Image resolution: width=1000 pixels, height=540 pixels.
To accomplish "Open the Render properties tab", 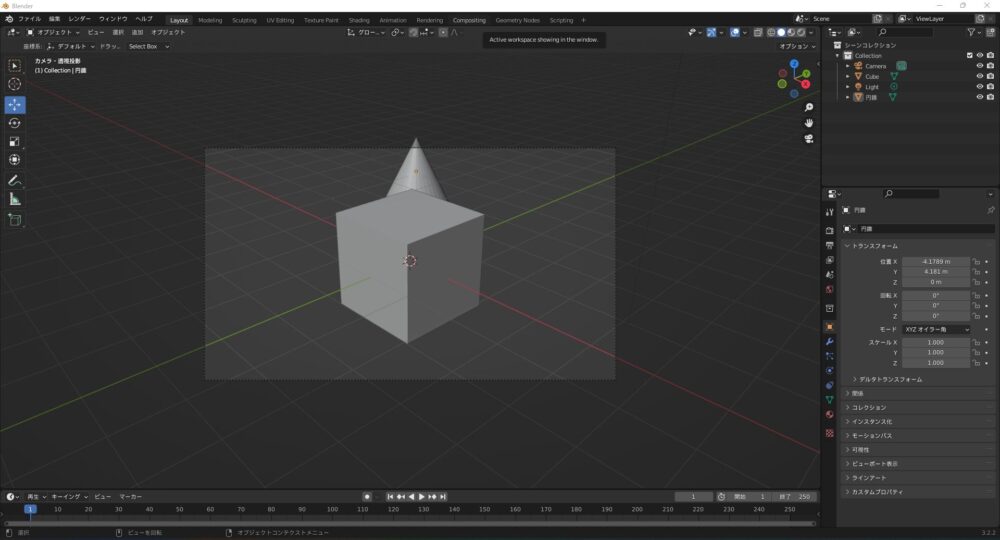I will click(x=830, y=230).
